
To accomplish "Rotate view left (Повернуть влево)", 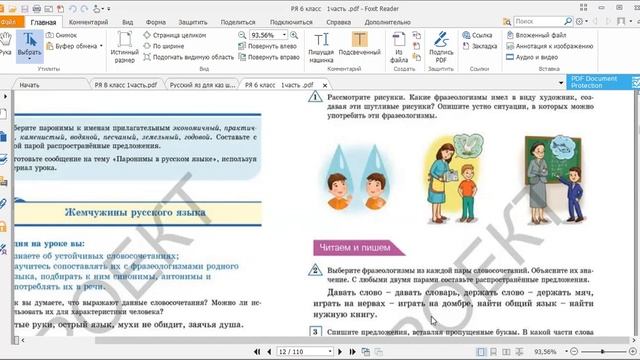I will (x=268, y=46).
